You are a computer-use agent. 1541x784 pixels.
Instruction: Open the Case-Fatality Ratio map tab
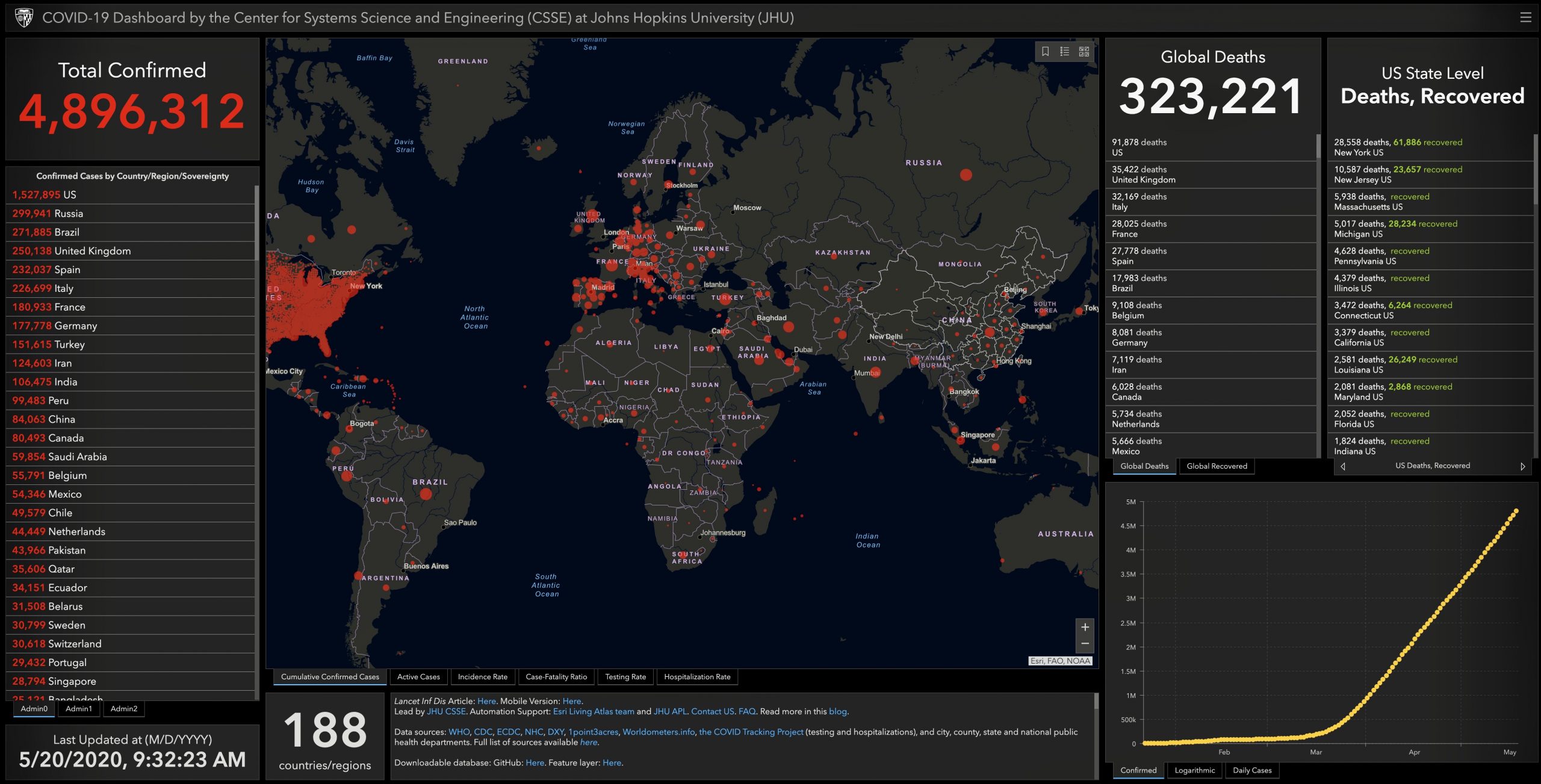pos(556,677)
